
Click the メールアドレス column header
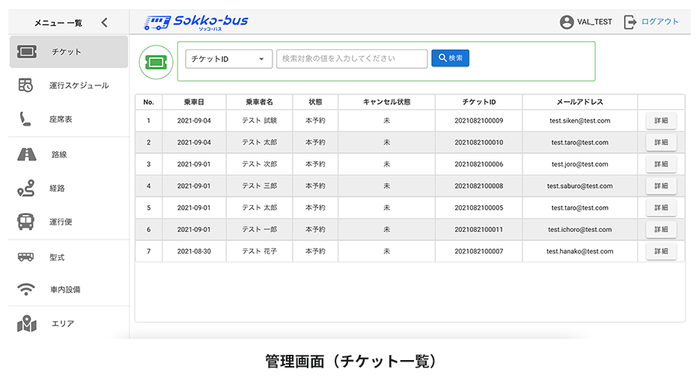point(580,102)
